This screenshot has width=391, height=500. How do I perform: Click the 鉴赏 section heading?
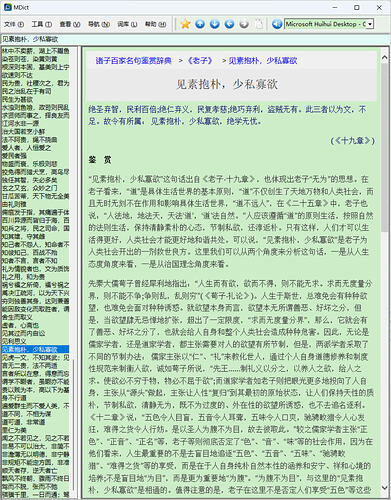pos(100,160)
